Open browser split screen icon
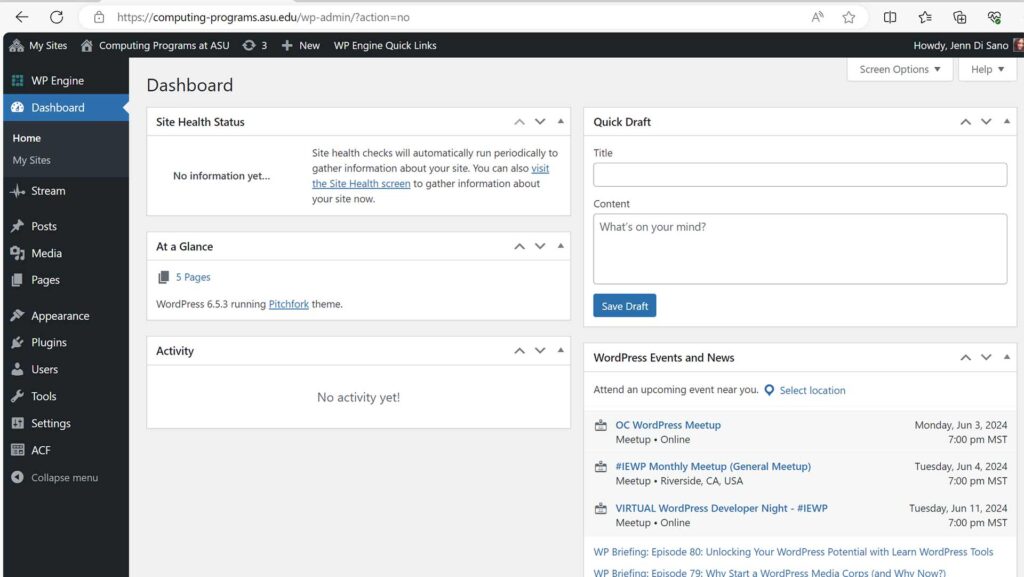Screen dimensions: 1024x577 point(889,18)
